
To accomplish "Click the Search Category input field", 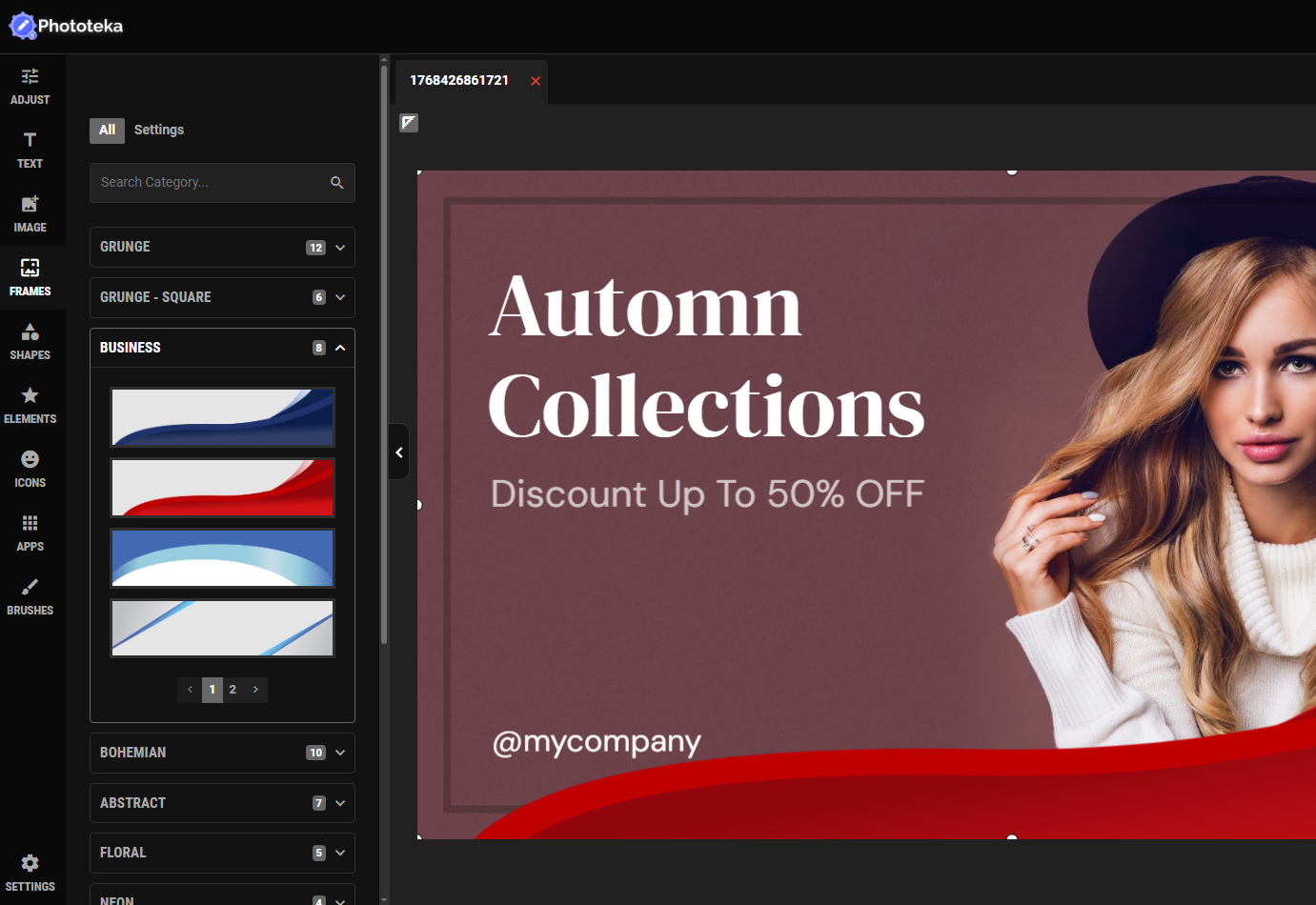I will pyautogui.click(x=212, y=182).
